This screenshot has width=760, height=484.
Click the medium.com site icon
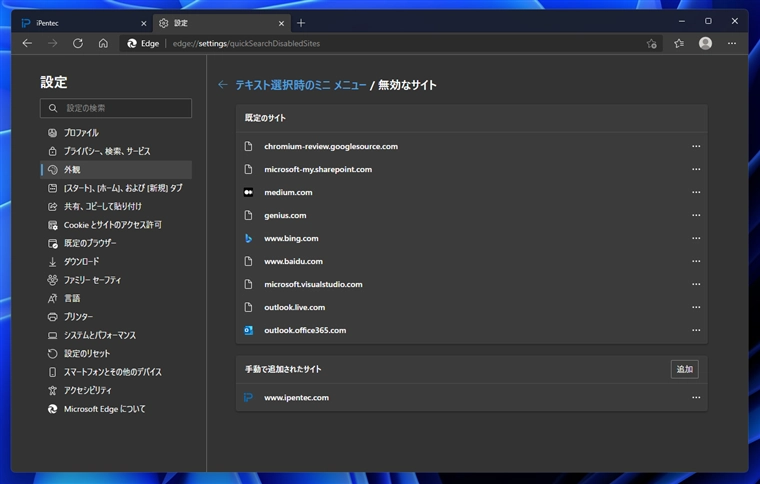click(x=248, y=192)
